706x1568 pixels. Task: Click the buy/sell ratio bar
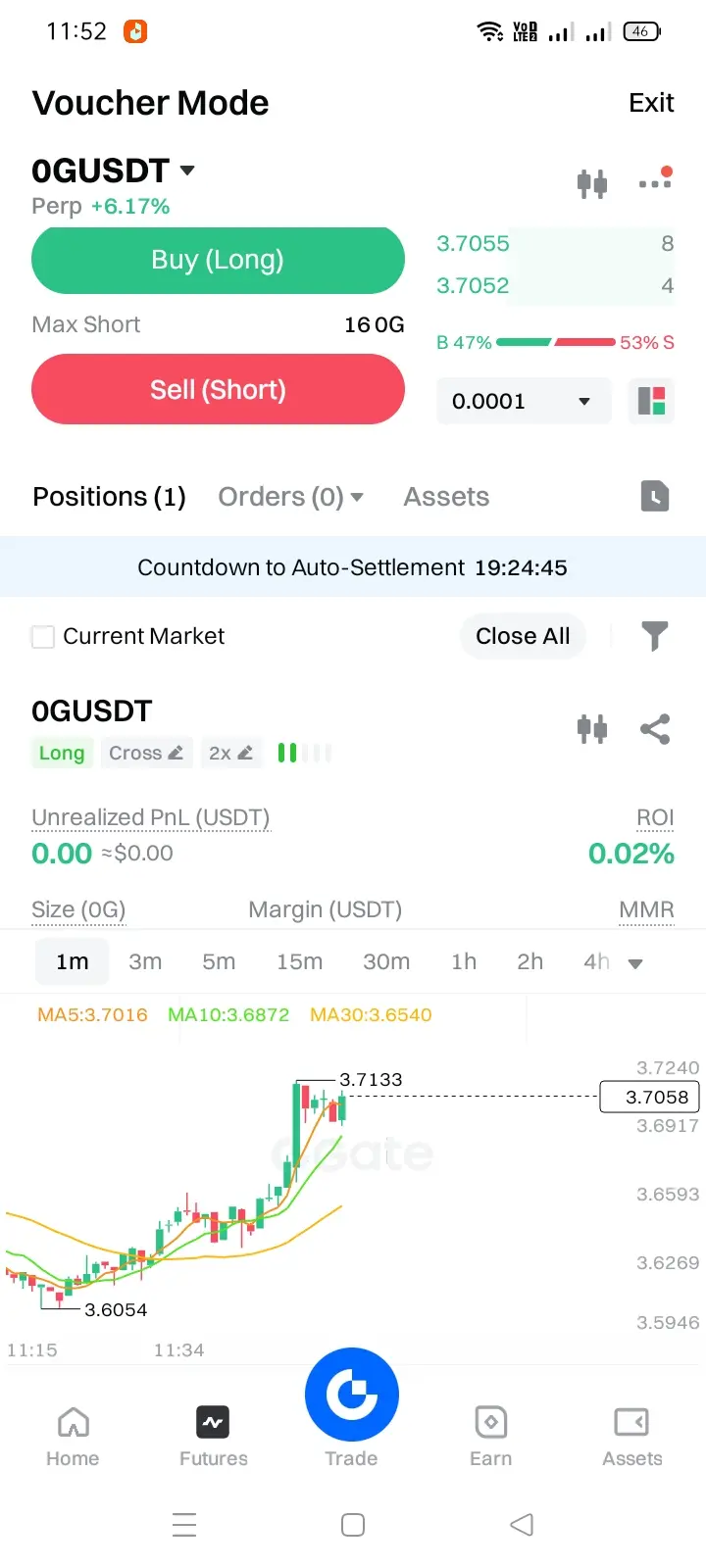pyautogui.click(x=555, y=342)
